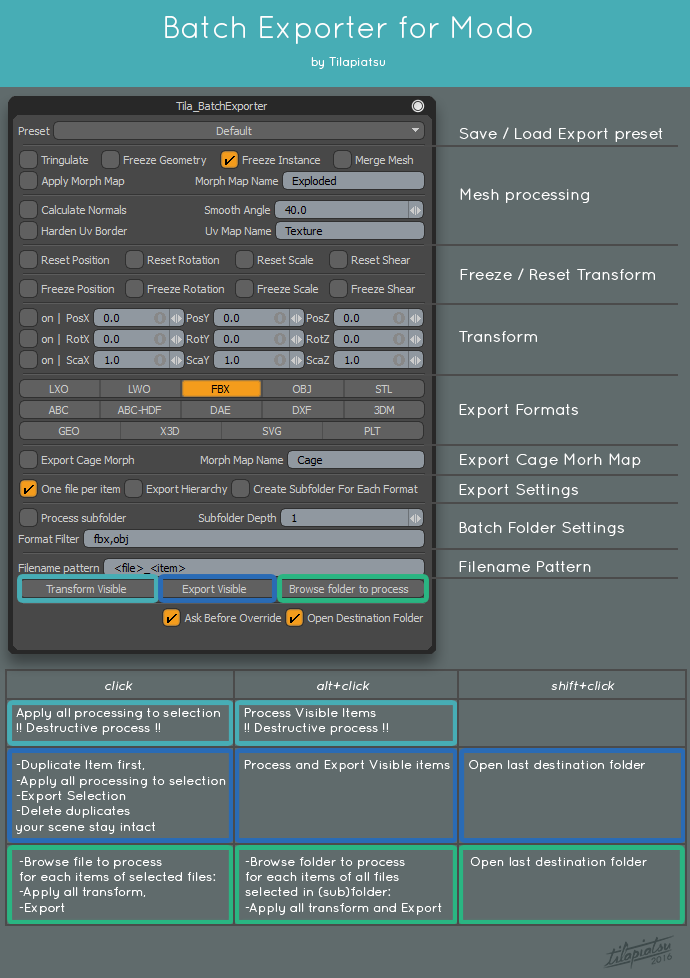This screenshot has width=690, height=978.
Task: Select the DXF export format
Action: pyautogui.click(x=302, y=410)
